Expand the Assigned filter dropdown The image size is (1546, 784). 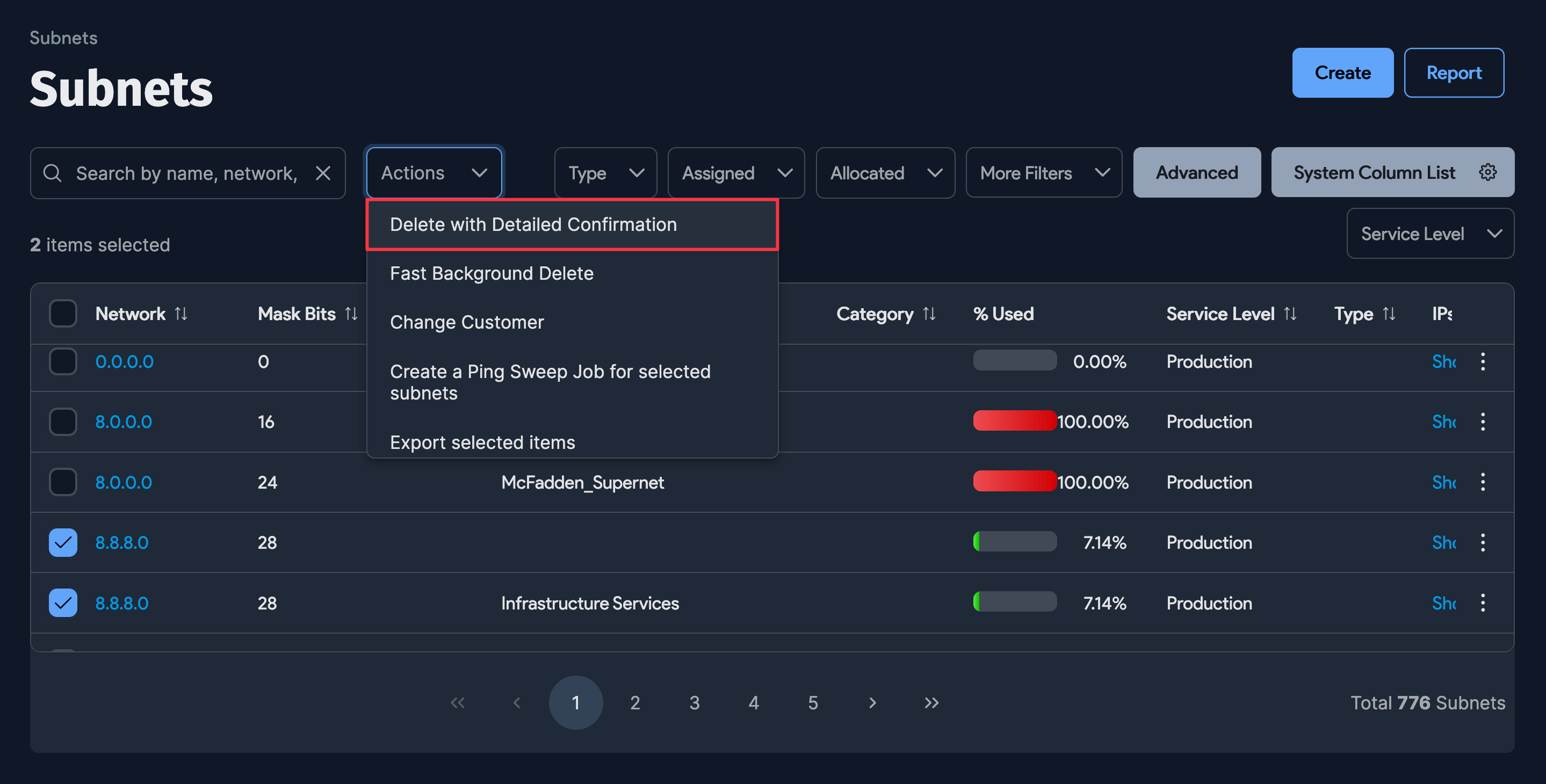click(x=735, y=173)
